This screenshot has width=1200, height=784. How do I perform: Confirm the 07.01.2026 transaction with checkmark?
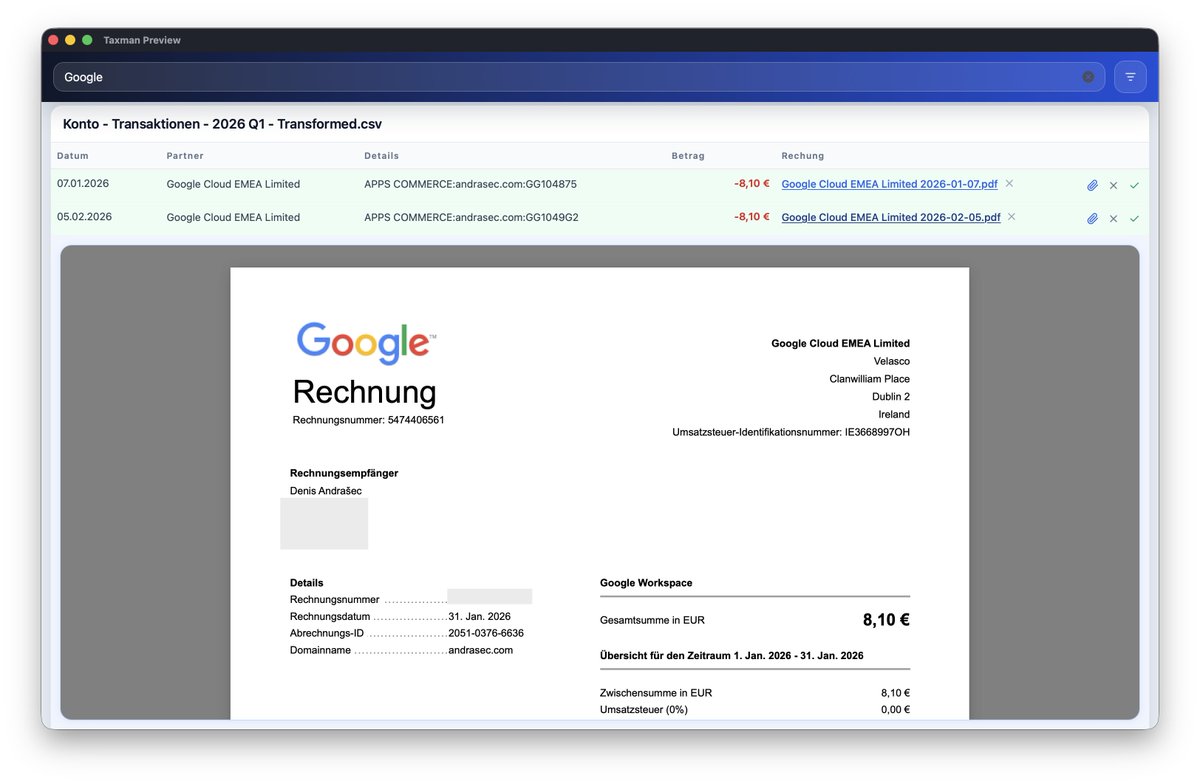[1134, 185]
